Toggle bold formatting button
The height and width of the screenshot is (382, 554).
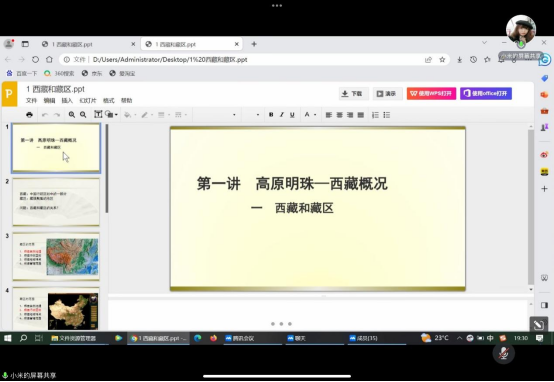(271, 114)
